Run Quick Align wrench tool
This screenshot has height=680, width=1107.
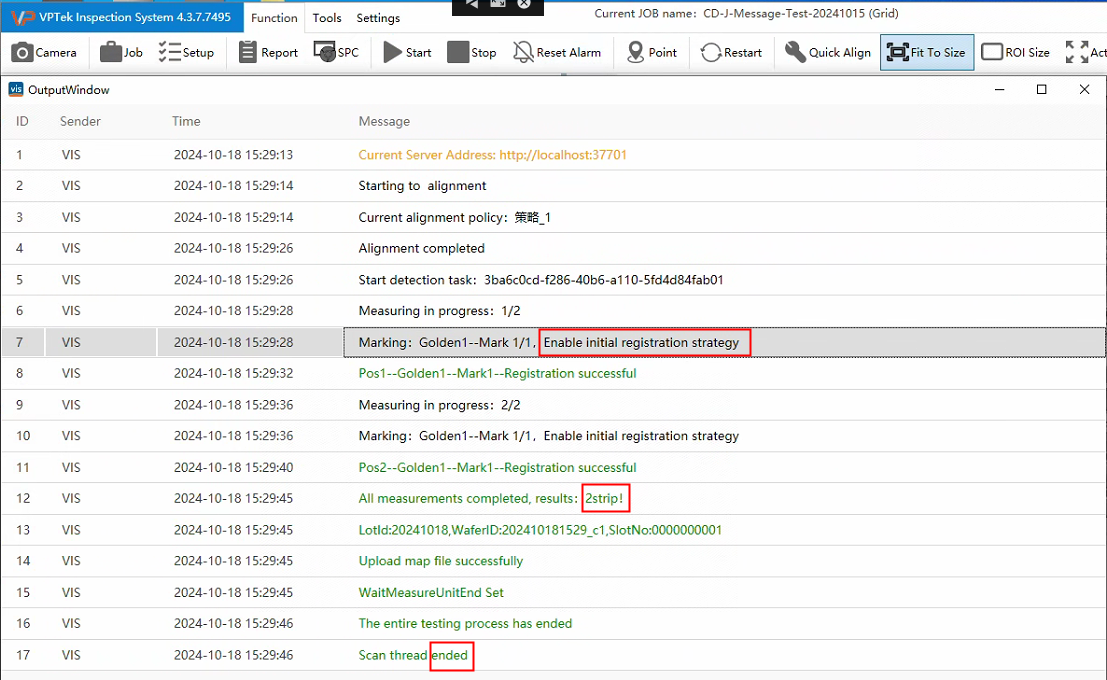click(828, 52)
